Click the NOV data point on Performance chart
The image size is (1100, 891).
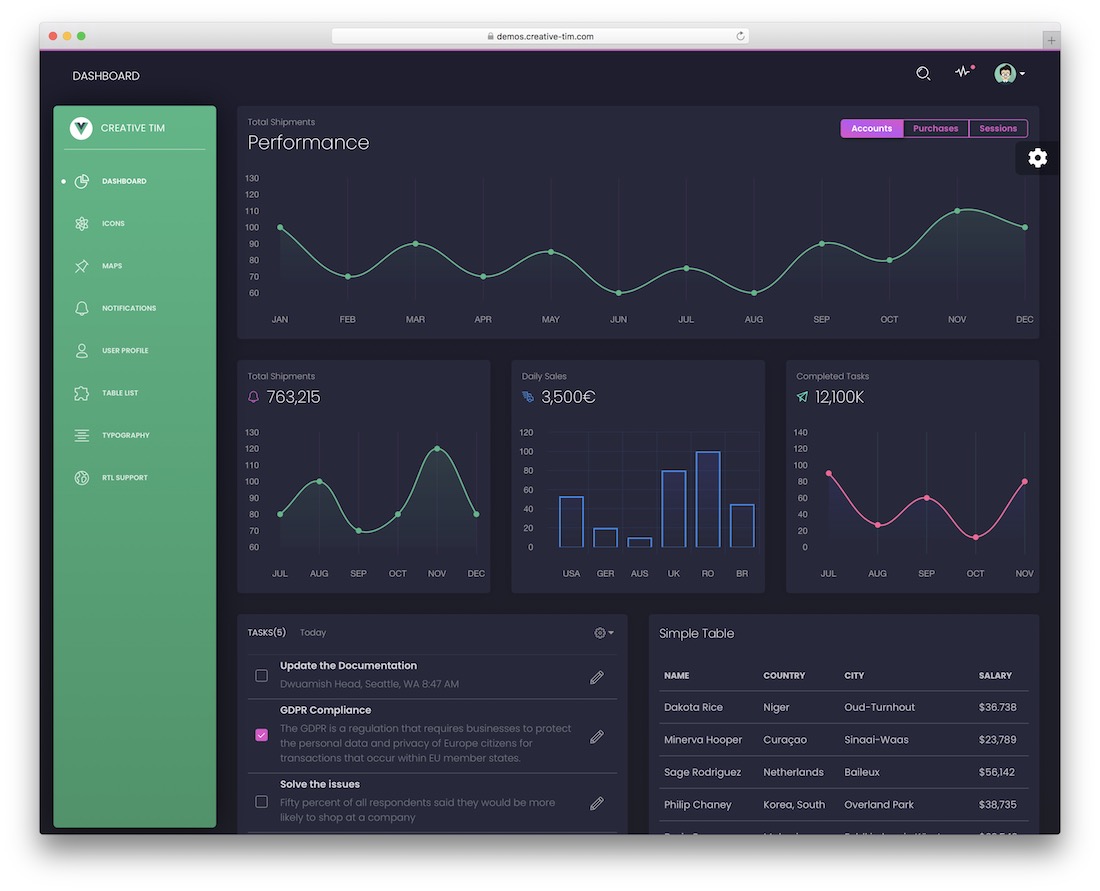point(957,210)
